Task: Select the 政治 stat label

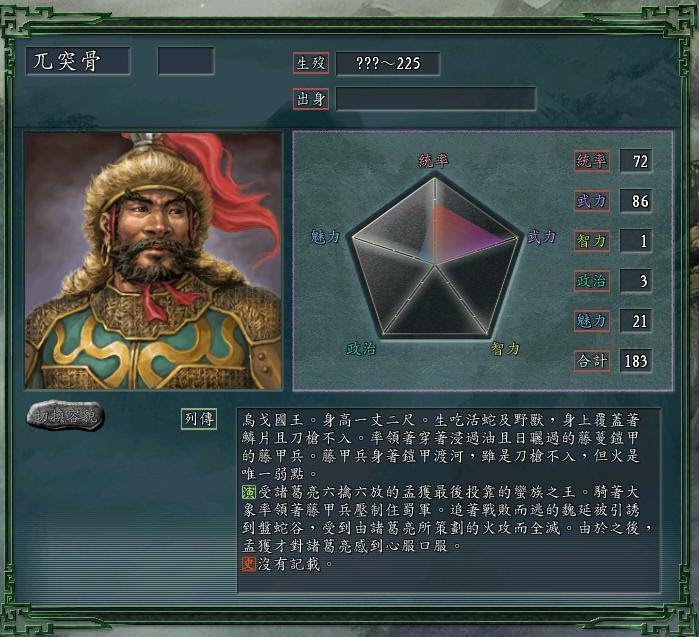Action: (x=592, y=281)
